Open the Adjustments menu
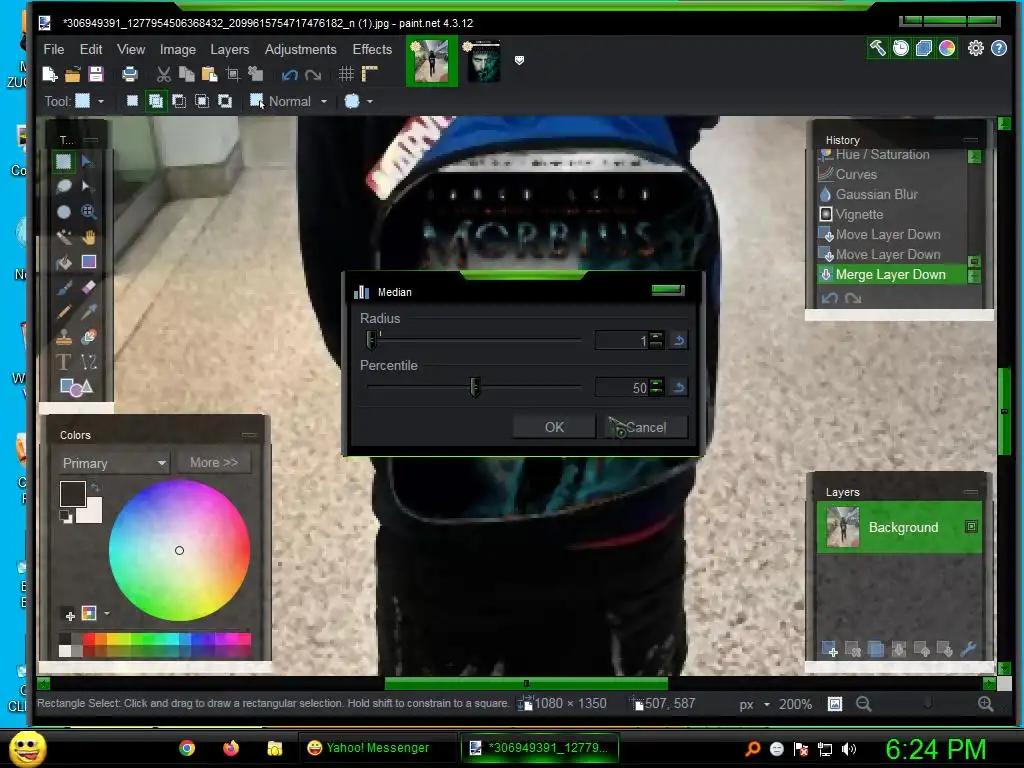The image size is (1024, 768). pyautogui.click(x=300, y=50)
